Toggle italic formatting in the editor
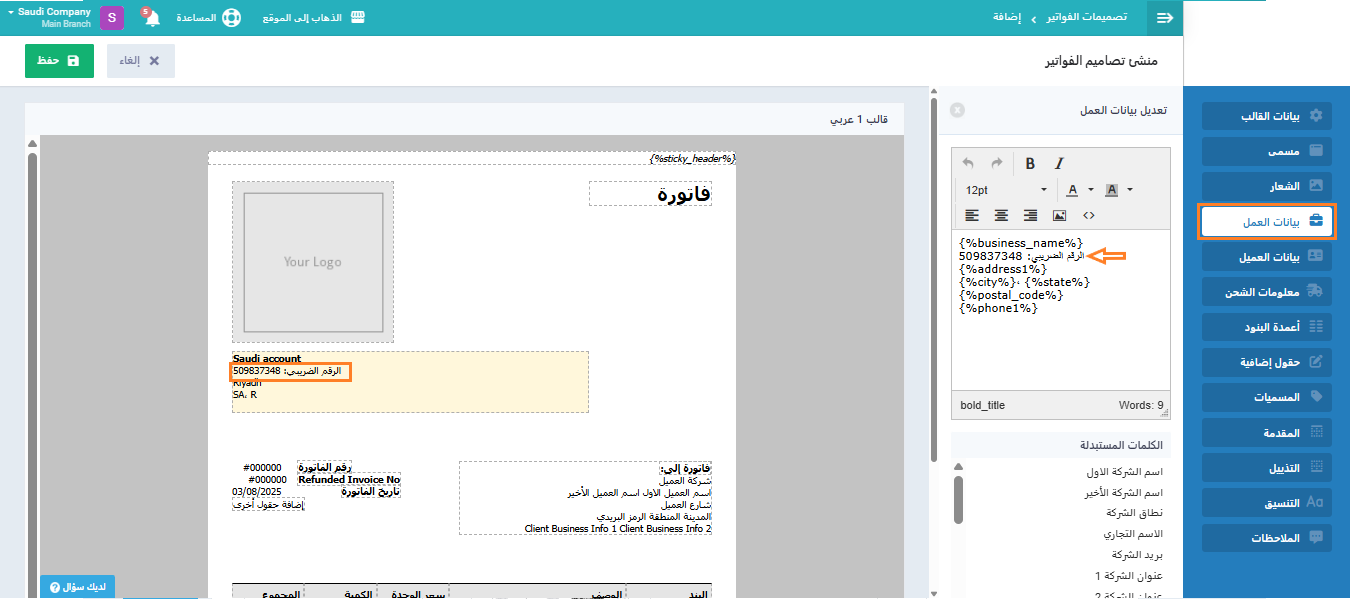 [x=1059, y=164]
